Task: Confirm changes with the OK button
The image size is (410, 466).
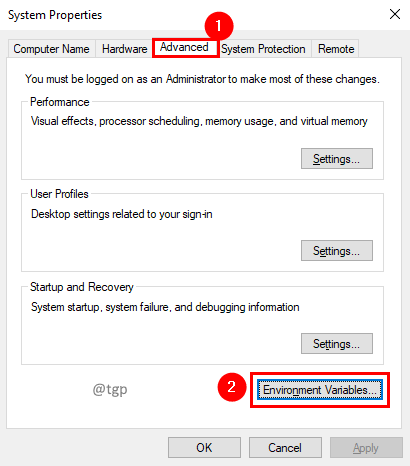Action: (204, 448)
